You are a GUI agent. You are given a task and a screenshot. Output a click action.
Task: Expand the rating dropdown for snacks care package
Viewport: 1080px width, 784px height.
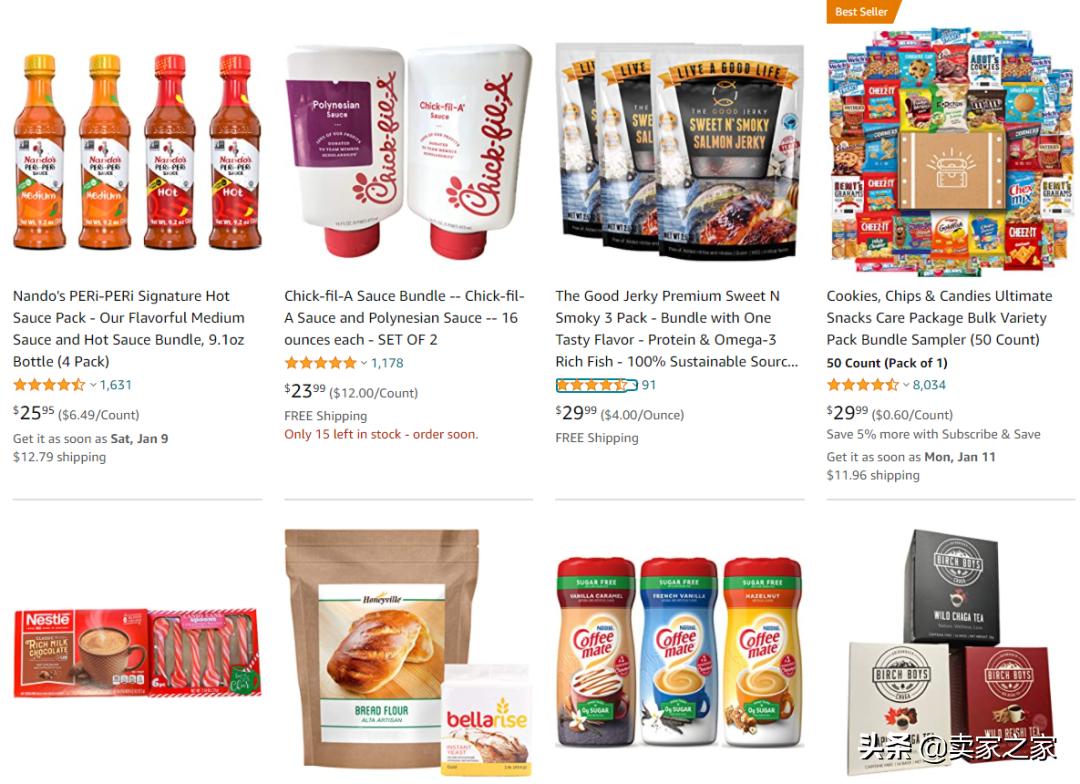[x=906, y=385]
